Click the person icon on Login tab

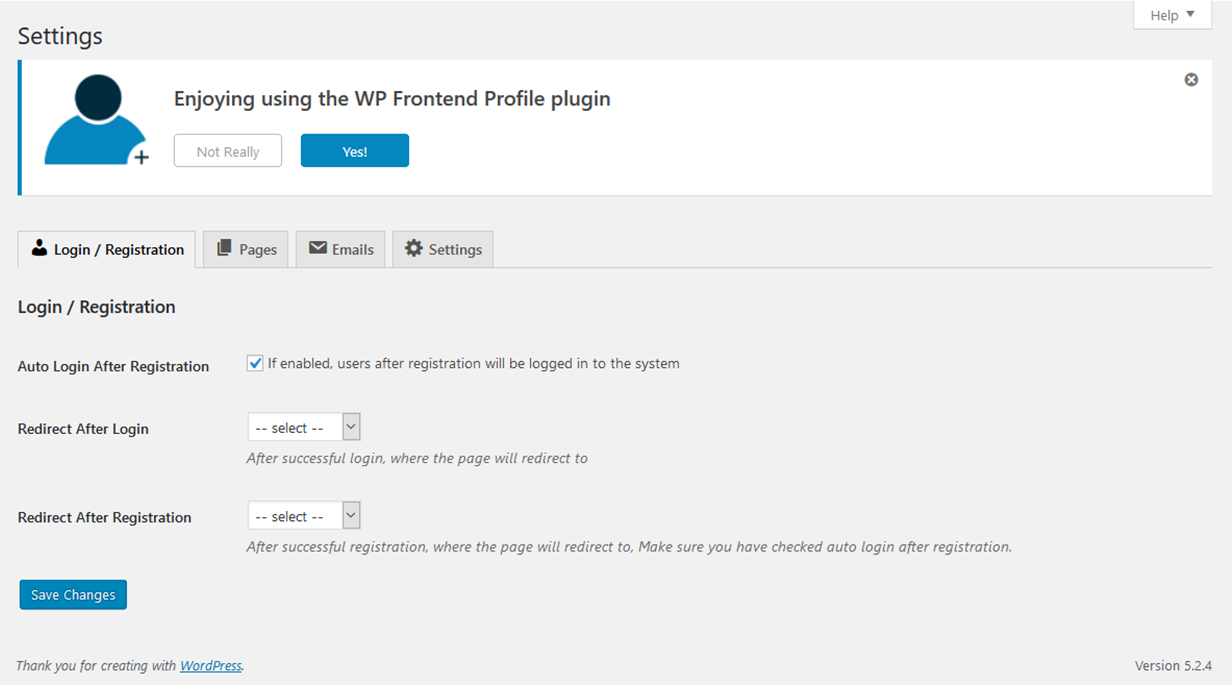pos(40,248)
